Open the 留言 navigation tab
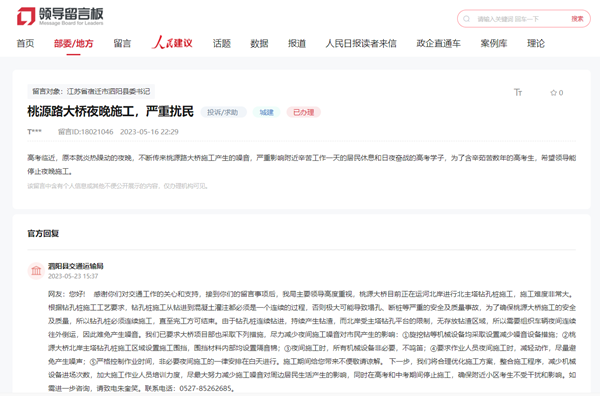This screenshot has height=396, width=600. 122,43
